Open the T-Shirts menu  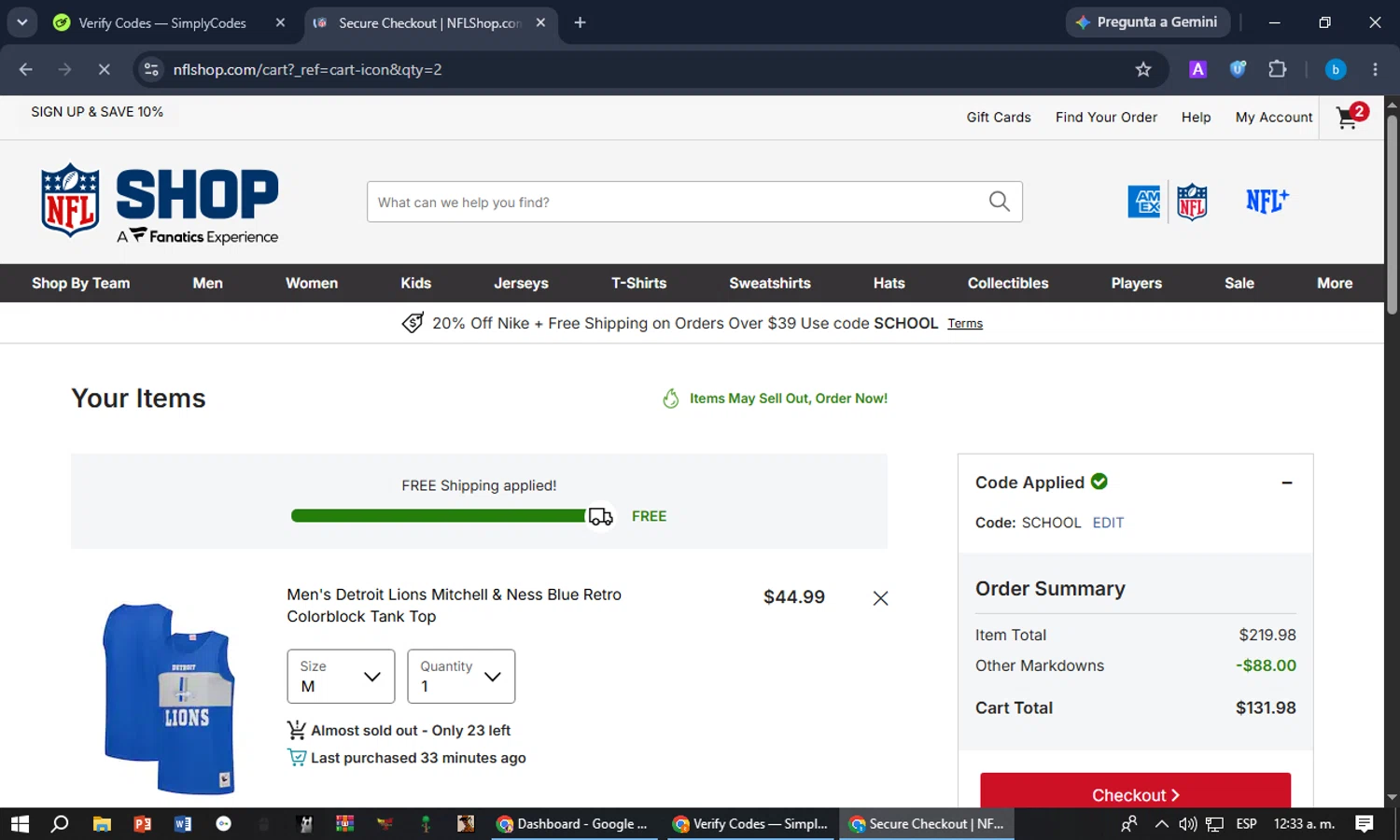point(639,283)
